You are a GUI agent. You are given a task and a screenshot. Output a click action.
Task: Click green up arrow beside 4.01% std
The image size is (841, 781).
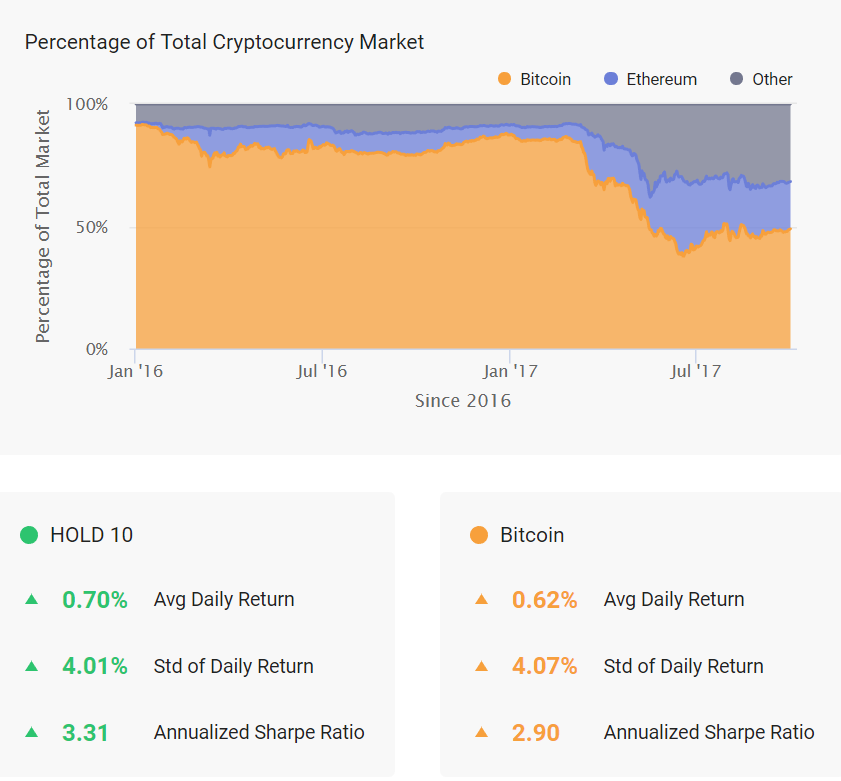click(32, 666)
